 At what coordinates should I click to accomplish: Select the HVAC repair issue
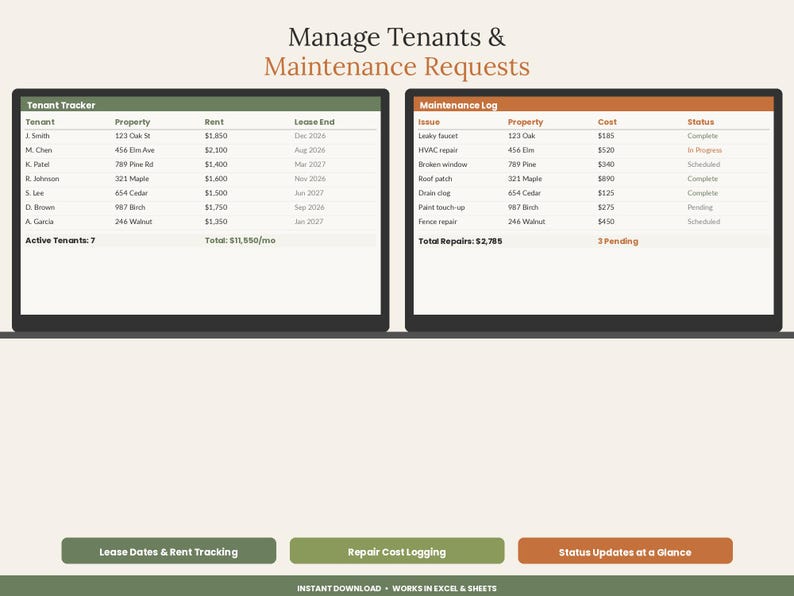tap(438, 150)
